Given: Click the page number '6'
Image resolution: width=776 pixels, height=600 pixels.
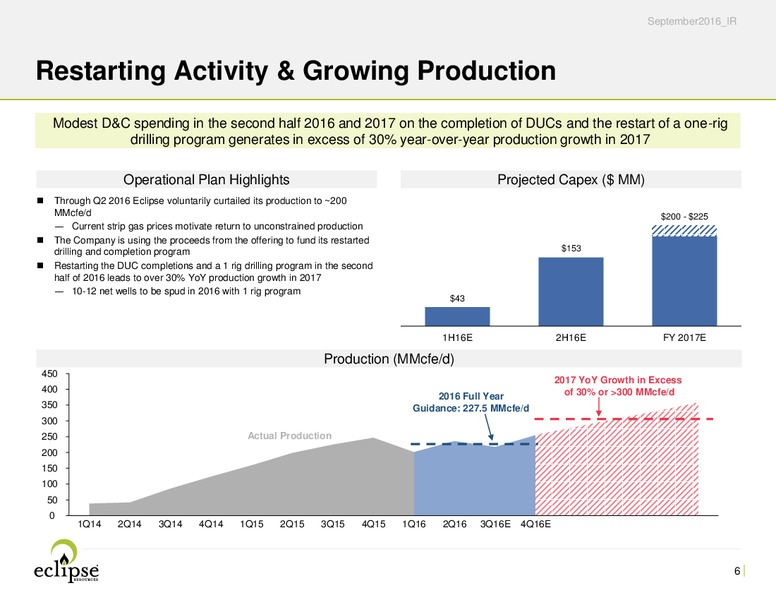Looking at the screenshot, I should [737, 571].
